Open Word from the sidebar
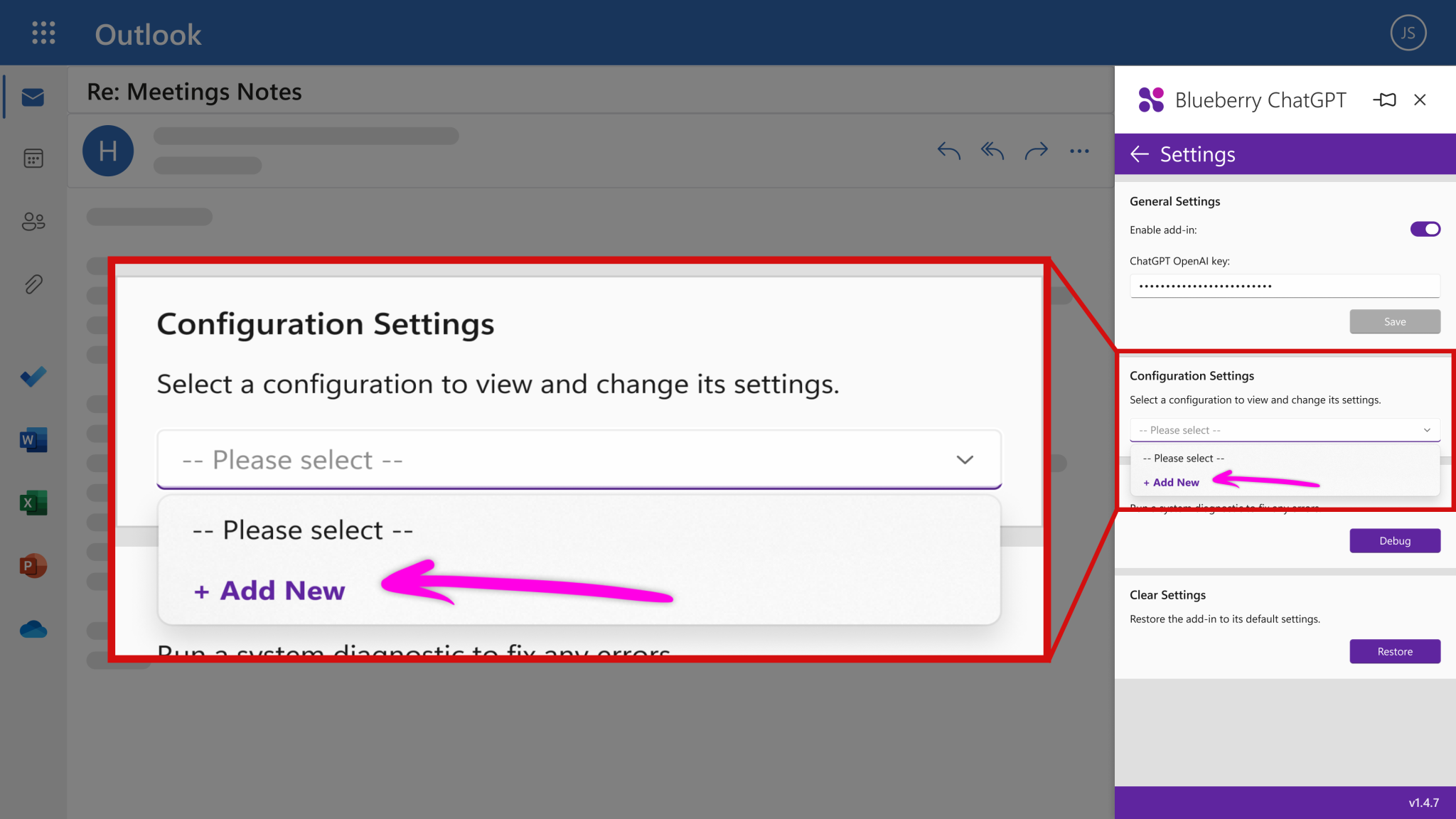The width and height of the screenshot is (1456, 819). [33, 439]
